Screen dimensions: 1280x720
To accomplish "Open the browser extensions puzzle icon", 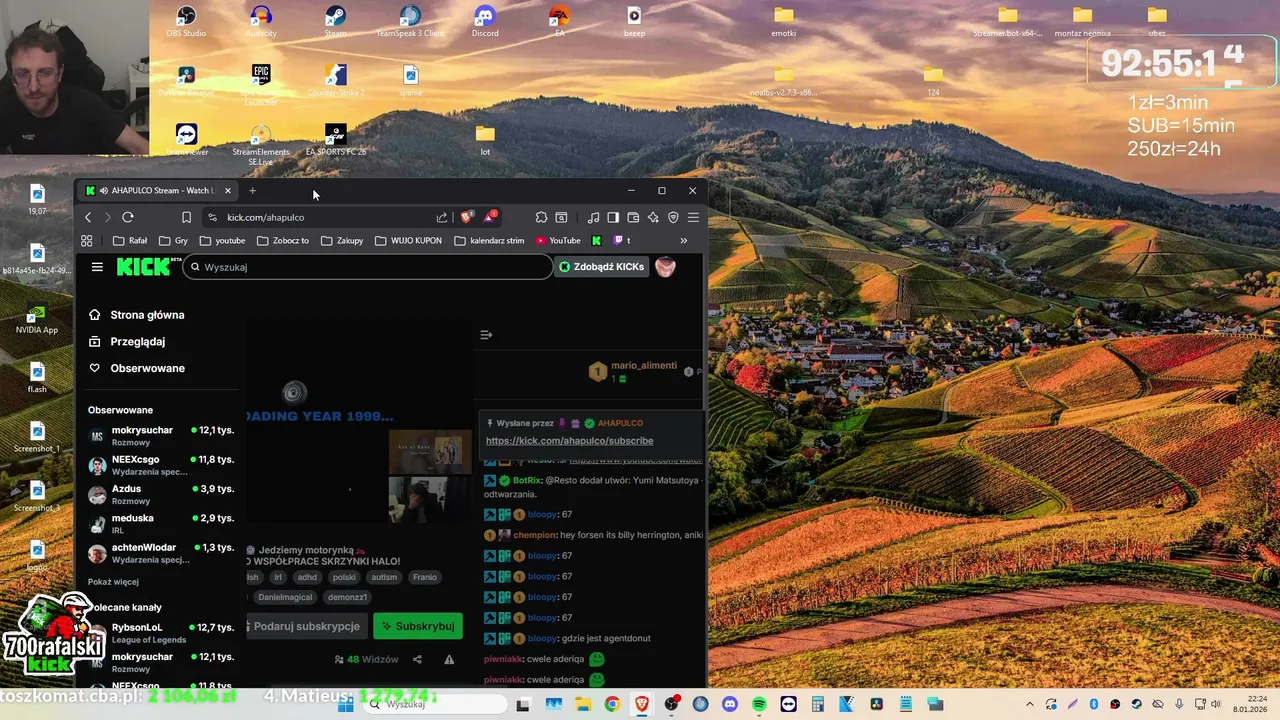I will click(541, 217).
